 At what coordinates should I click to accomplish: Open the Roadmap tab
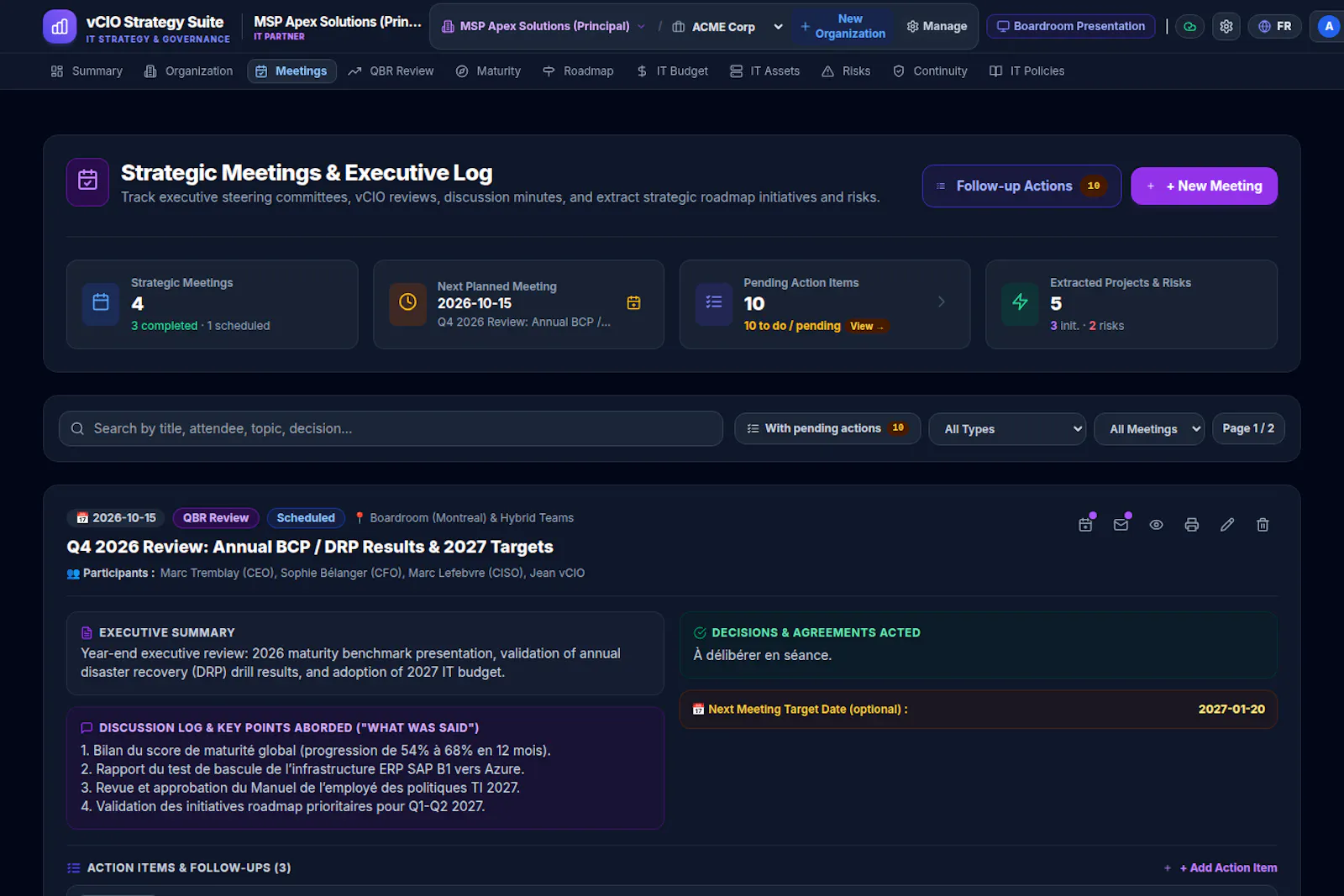coord(578,71)
